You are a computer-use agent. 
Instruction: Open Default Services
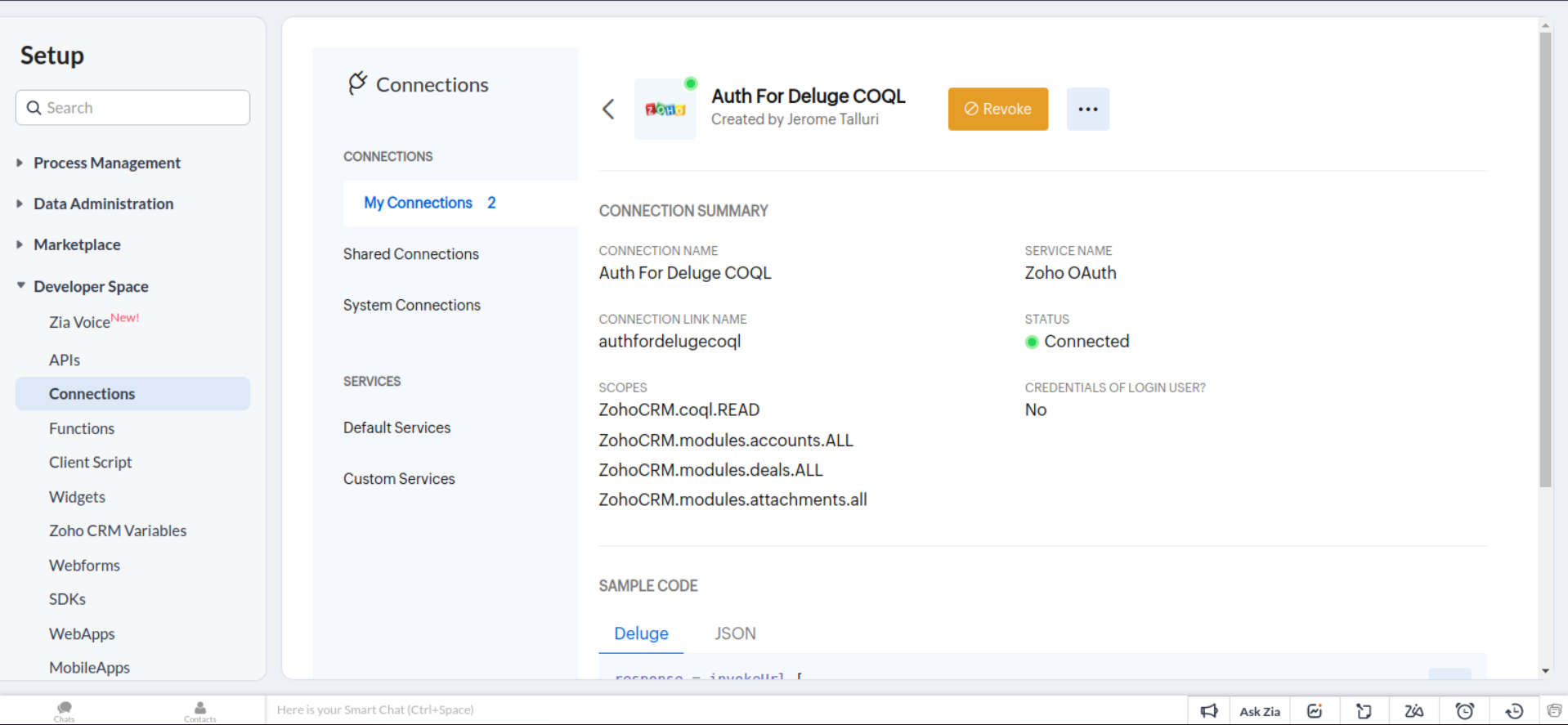pos(396,427)
